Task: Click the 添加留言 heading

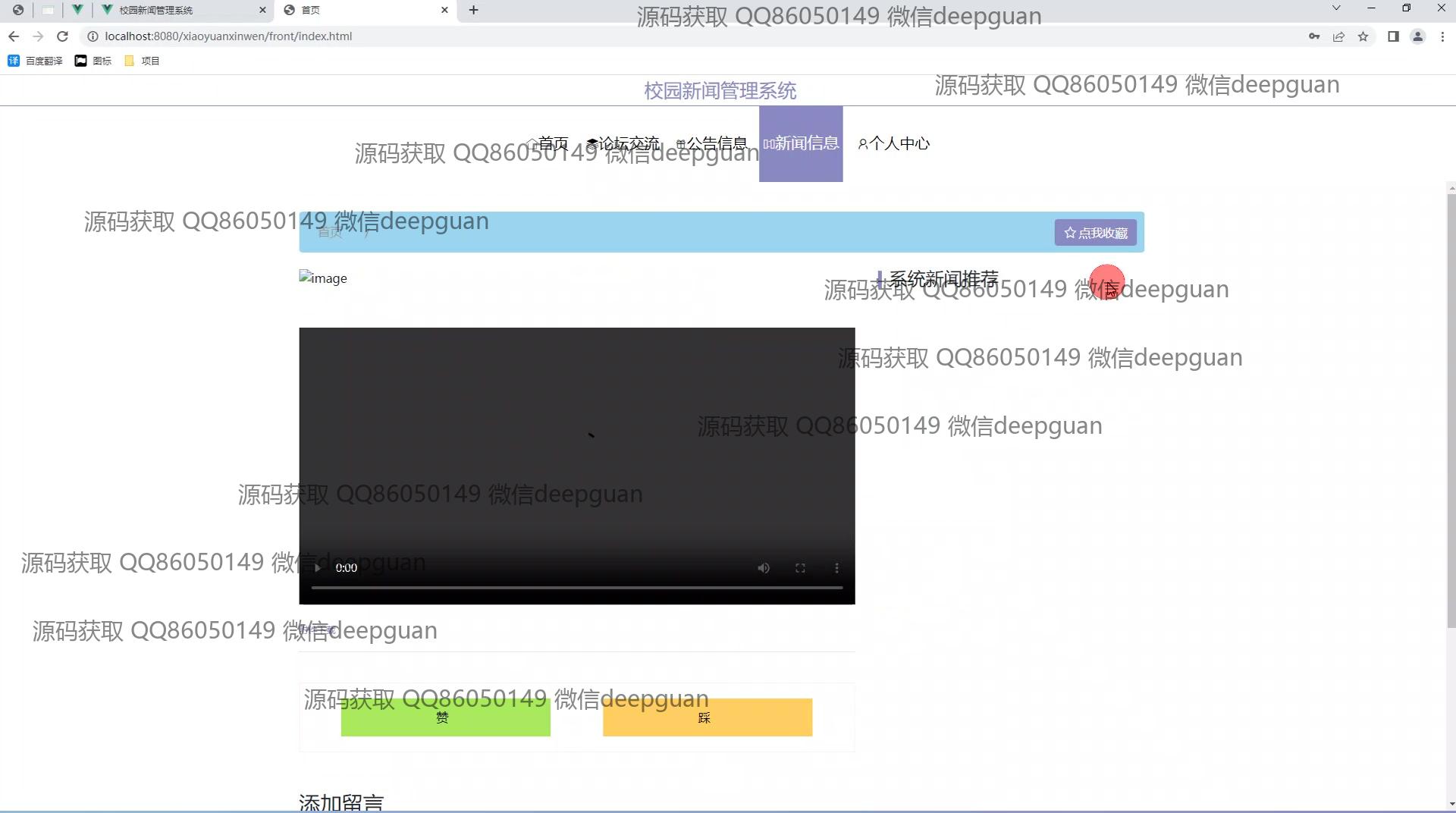Action: 341,802
